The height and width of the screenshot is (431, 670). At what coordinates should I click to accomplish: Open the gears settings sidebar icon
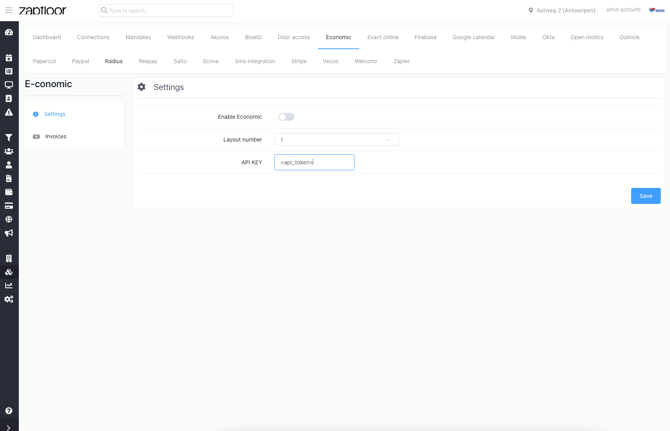(9, 299)
